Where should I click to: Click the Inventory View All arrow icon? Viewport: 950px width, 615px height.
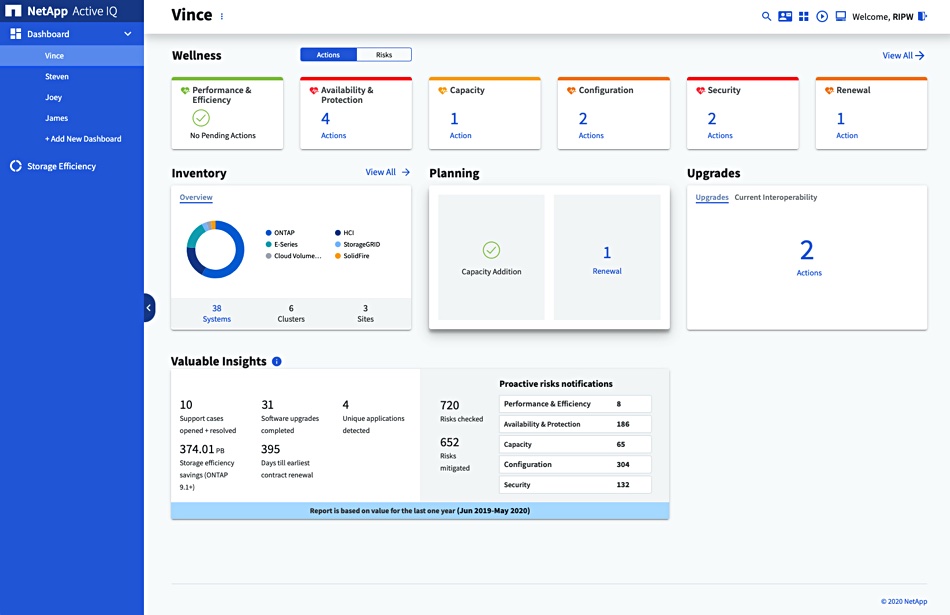[406, 172]
